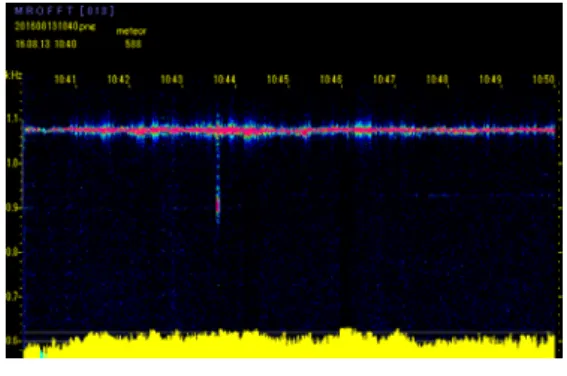
Task: Click the 0.9 frequency axis label
Action: pyautogui.click(x=13, y=208)
